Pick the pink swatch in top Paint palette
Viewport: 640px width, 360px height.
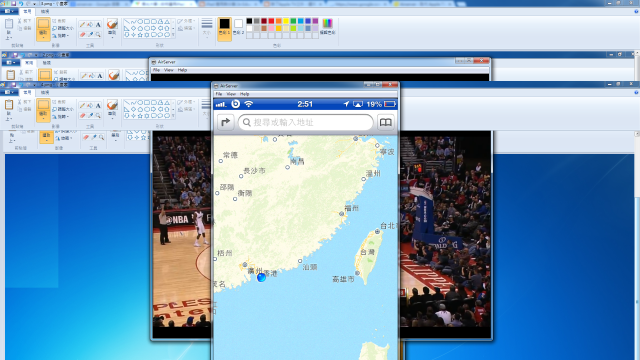pos(271,29)
